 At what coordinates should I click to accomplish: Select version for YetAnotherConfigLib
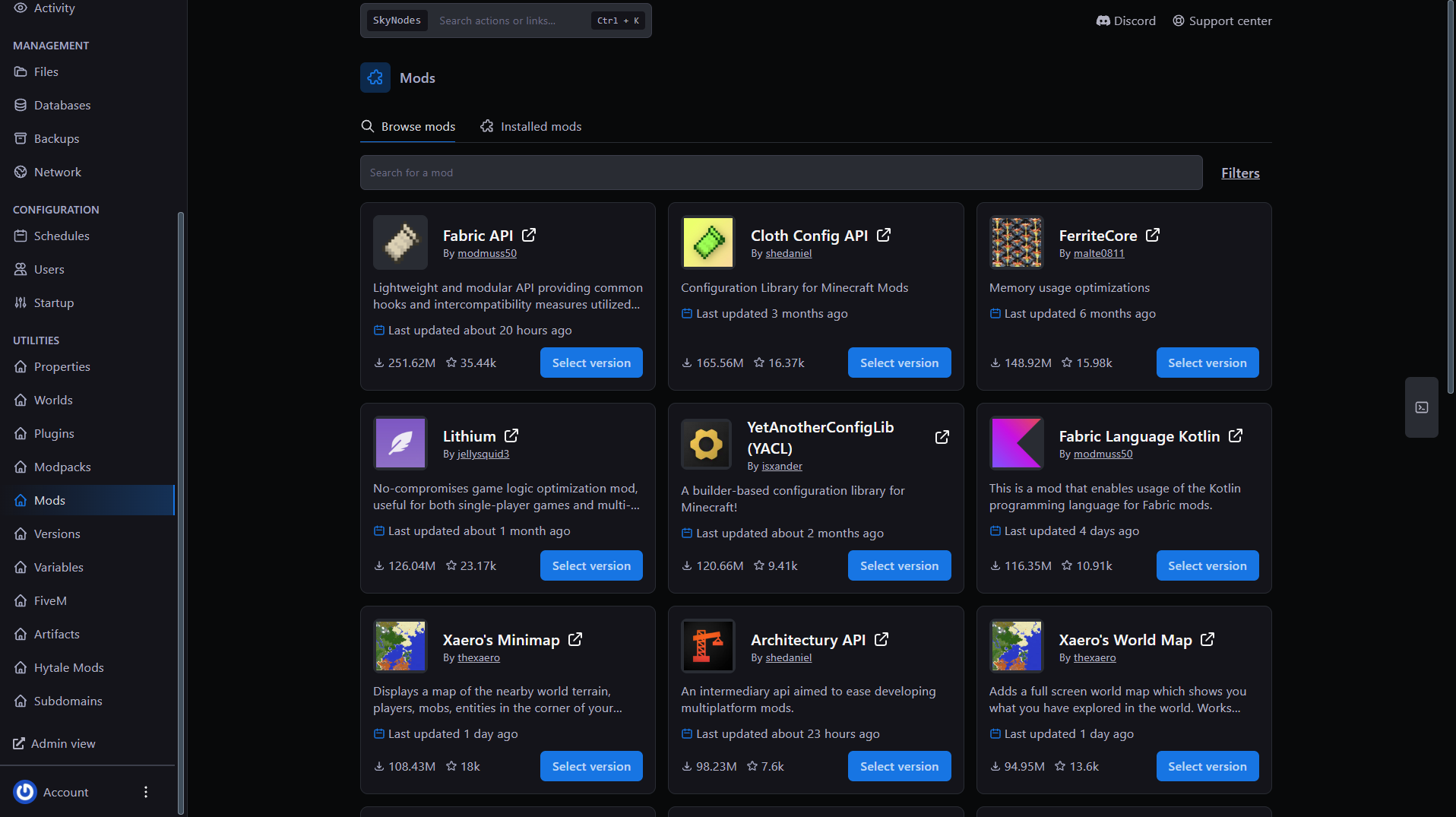click(899, 565)
